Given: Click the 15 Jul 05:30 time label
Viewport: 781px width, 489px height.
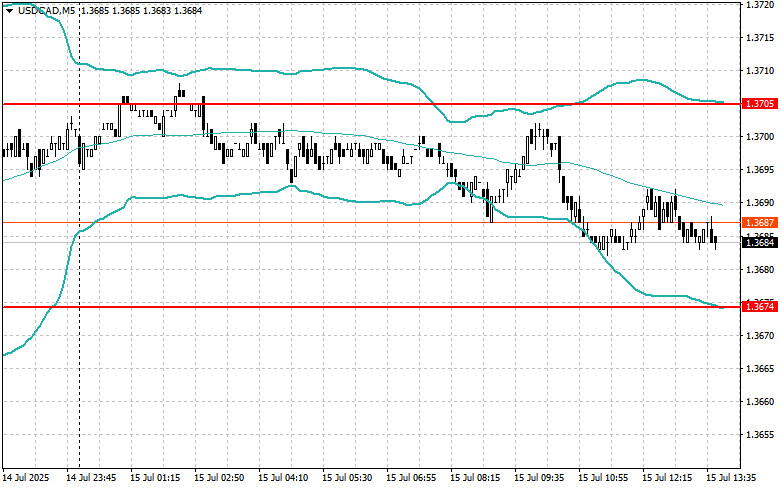Looking at the screenshot, I should tap(347, 478).
